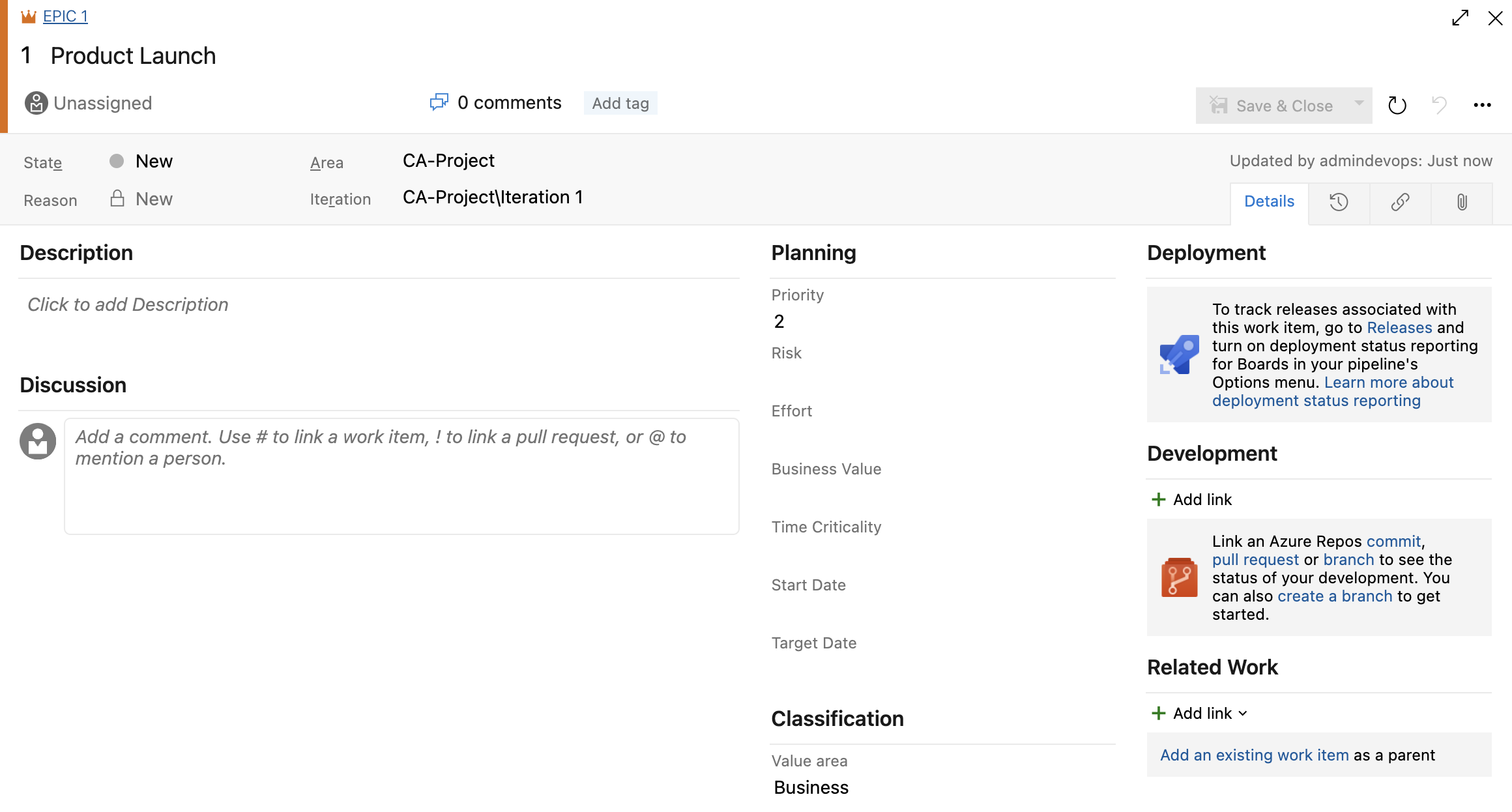The image size is (1512, 812).
Task: Undo recent changes
Action: (x=1440, y=105)
